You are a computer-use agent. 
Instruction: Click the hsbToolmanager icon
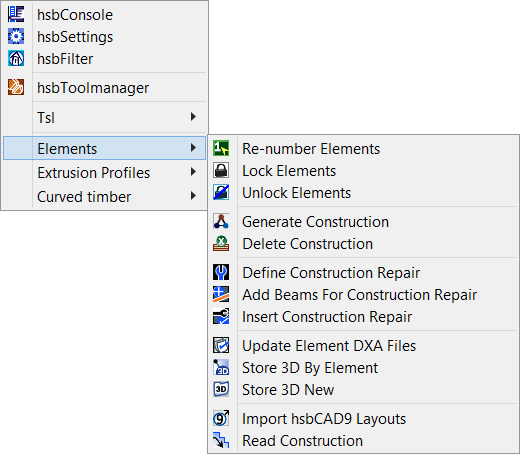pos(16,87)
